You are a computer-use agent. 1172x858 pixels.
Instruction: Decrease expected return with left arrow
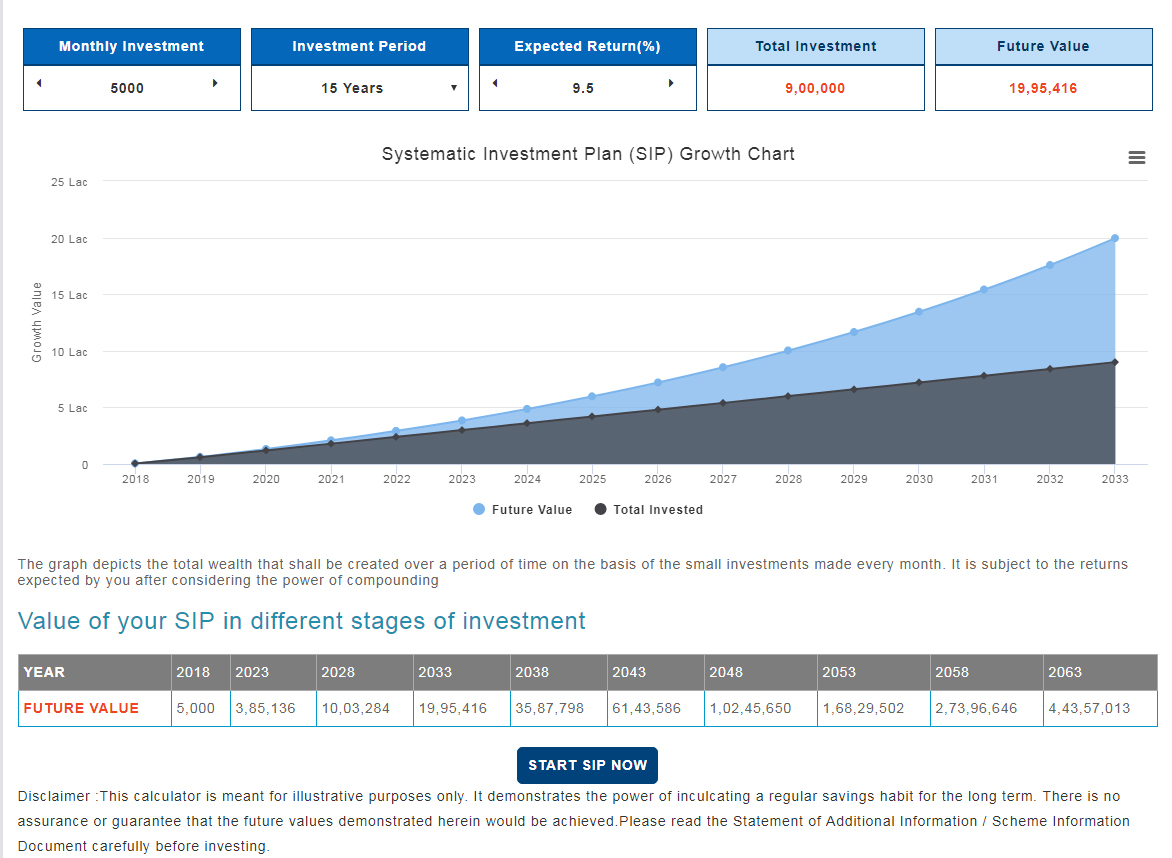click(495, 83)
